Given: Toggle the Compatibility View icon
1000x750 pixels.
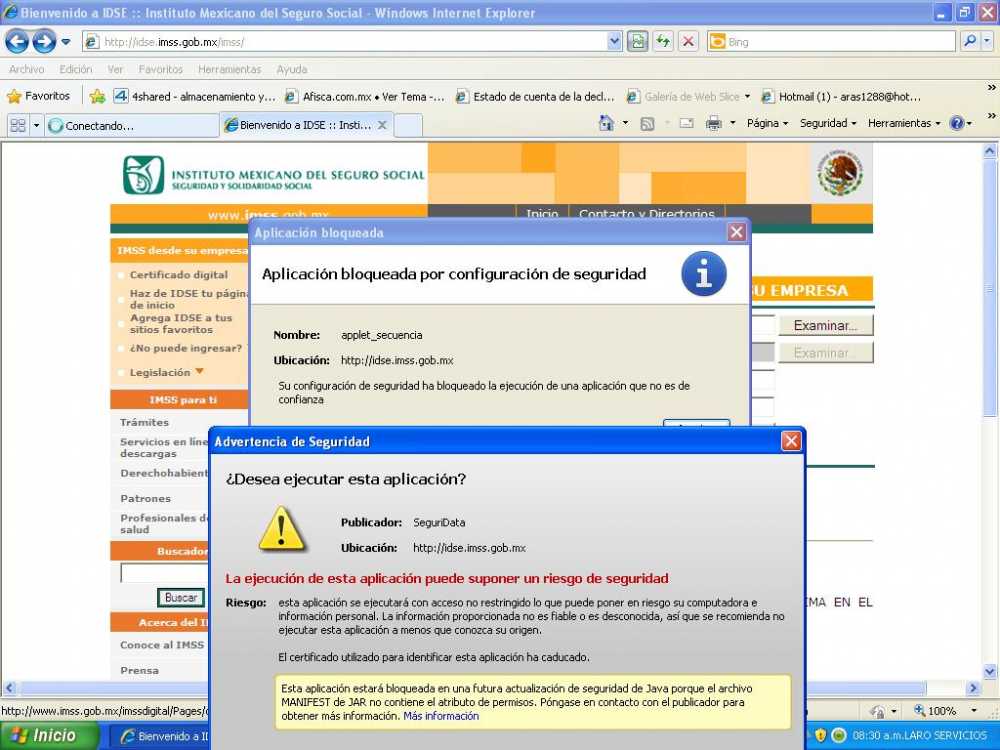Looking at the screenshot, I should click(x=637, y=42).
